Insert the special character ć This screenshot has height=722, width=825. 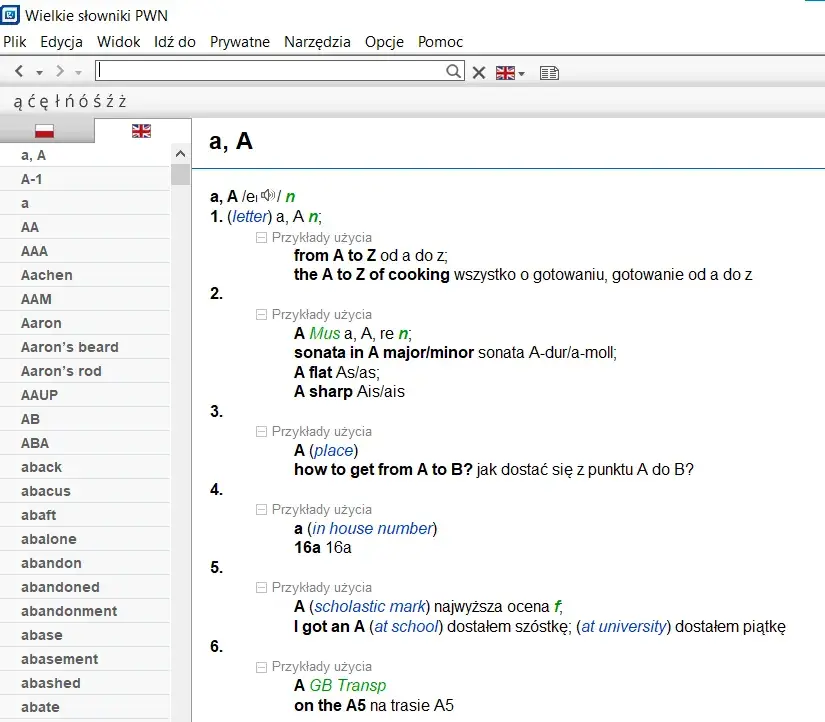32,101
